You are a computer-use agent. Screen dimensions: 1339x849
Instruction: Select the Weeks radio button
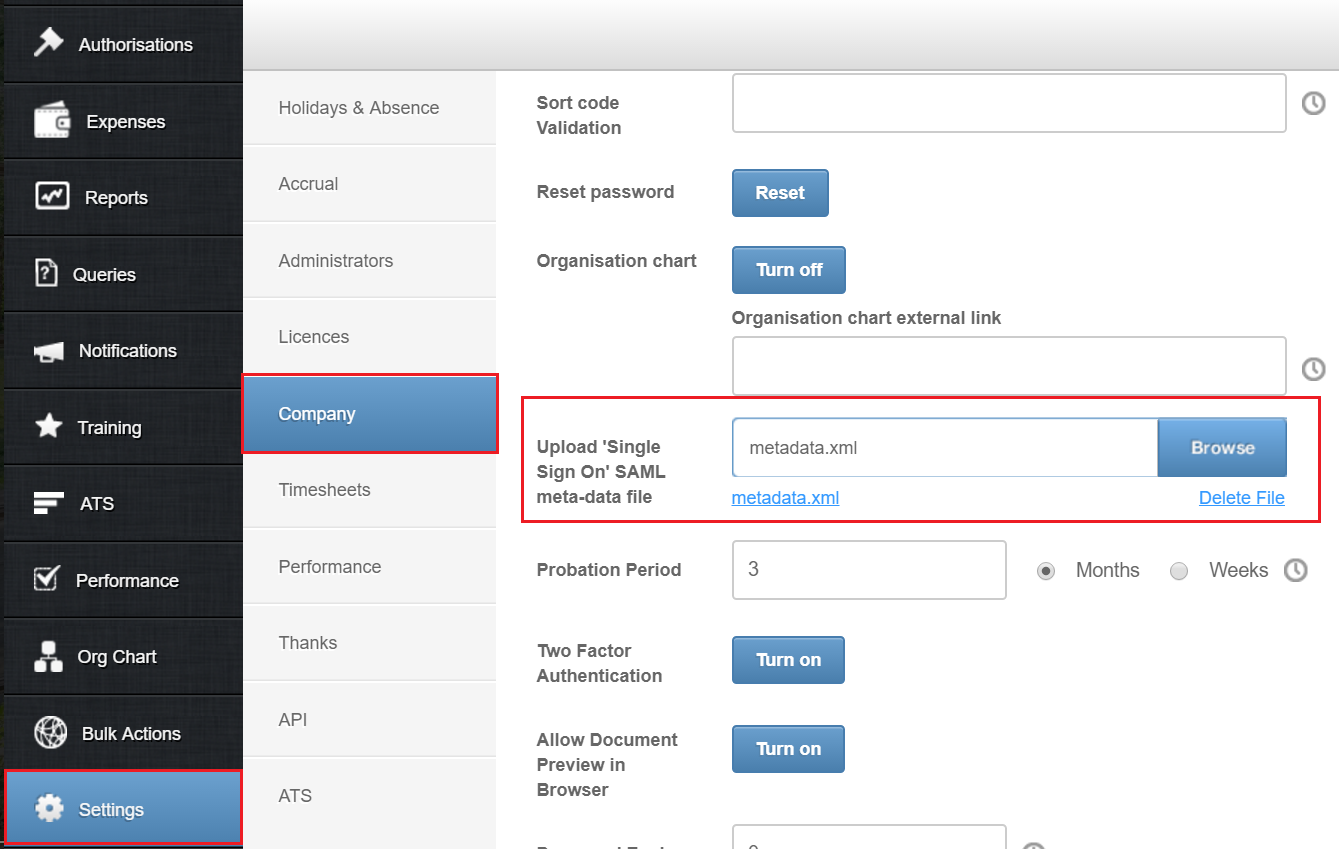1179,571
